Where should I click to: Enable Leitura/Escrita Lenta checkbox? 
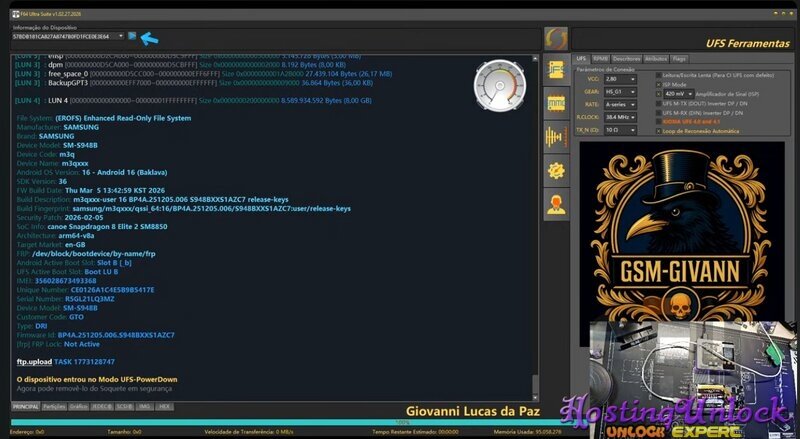point(658,75)
